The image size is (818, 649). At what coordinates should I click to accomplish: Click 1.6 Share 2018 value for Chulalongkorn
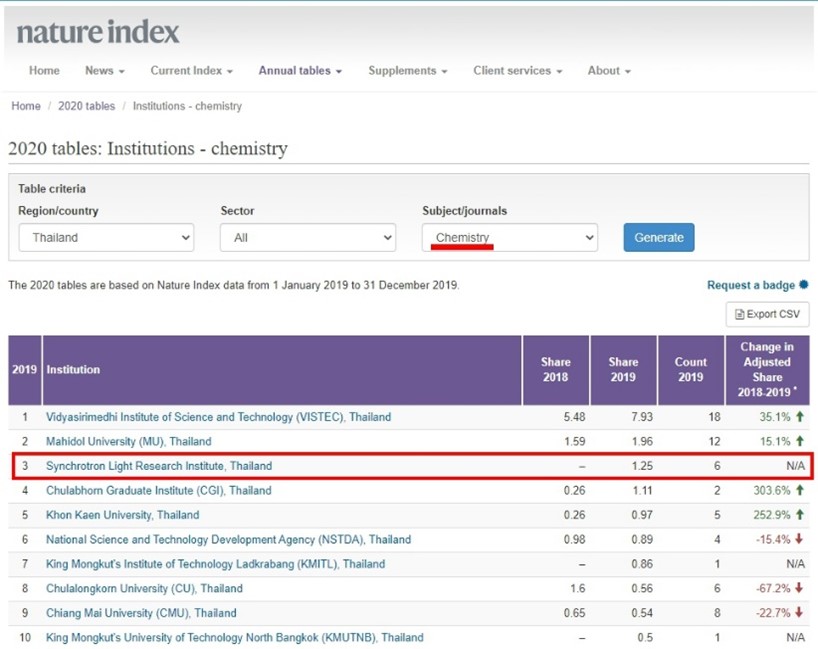pos(578,588)
